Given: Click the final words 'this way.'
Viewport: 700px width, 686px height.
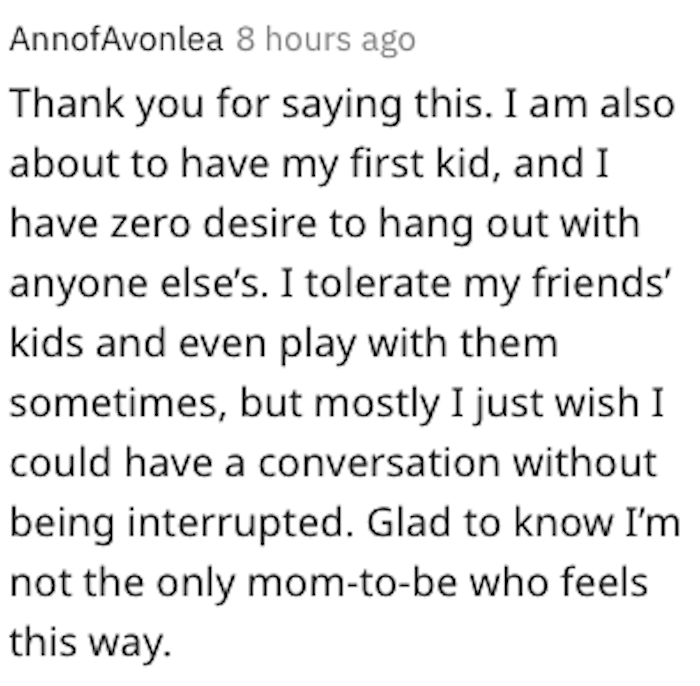Looking at the screenshot, I should coord(91,644).
